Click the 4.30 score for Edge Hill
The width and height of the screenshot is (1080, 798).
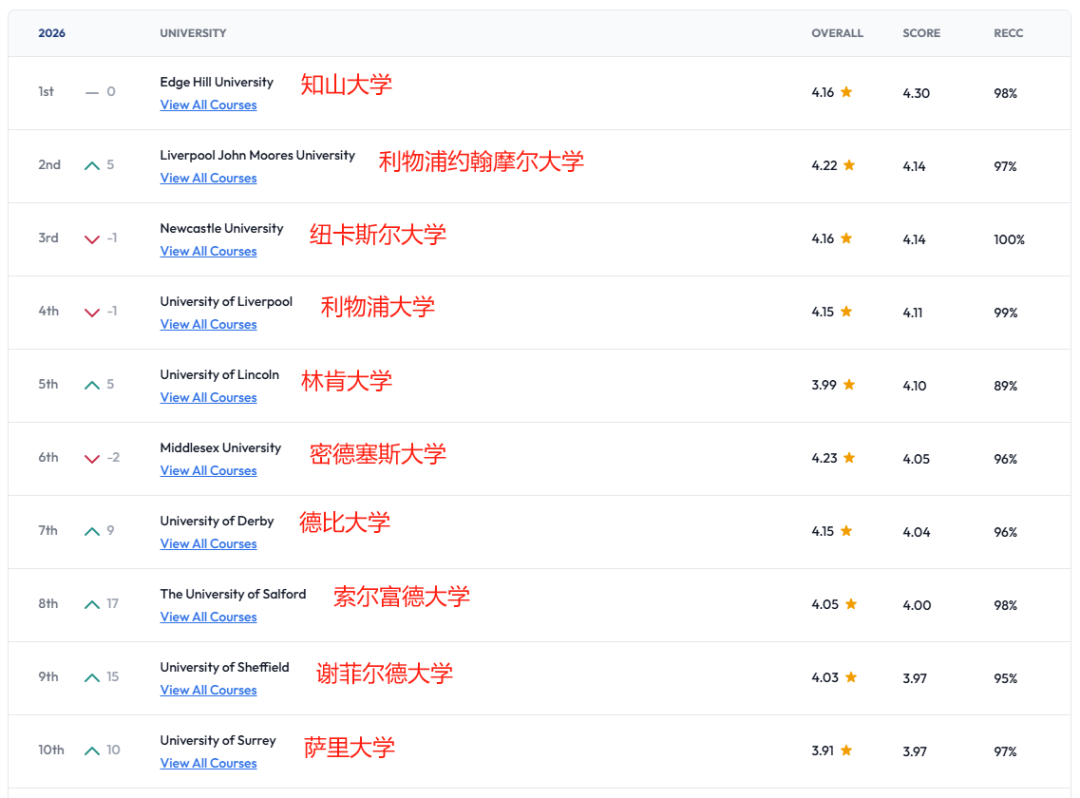[x=916, y=93]
